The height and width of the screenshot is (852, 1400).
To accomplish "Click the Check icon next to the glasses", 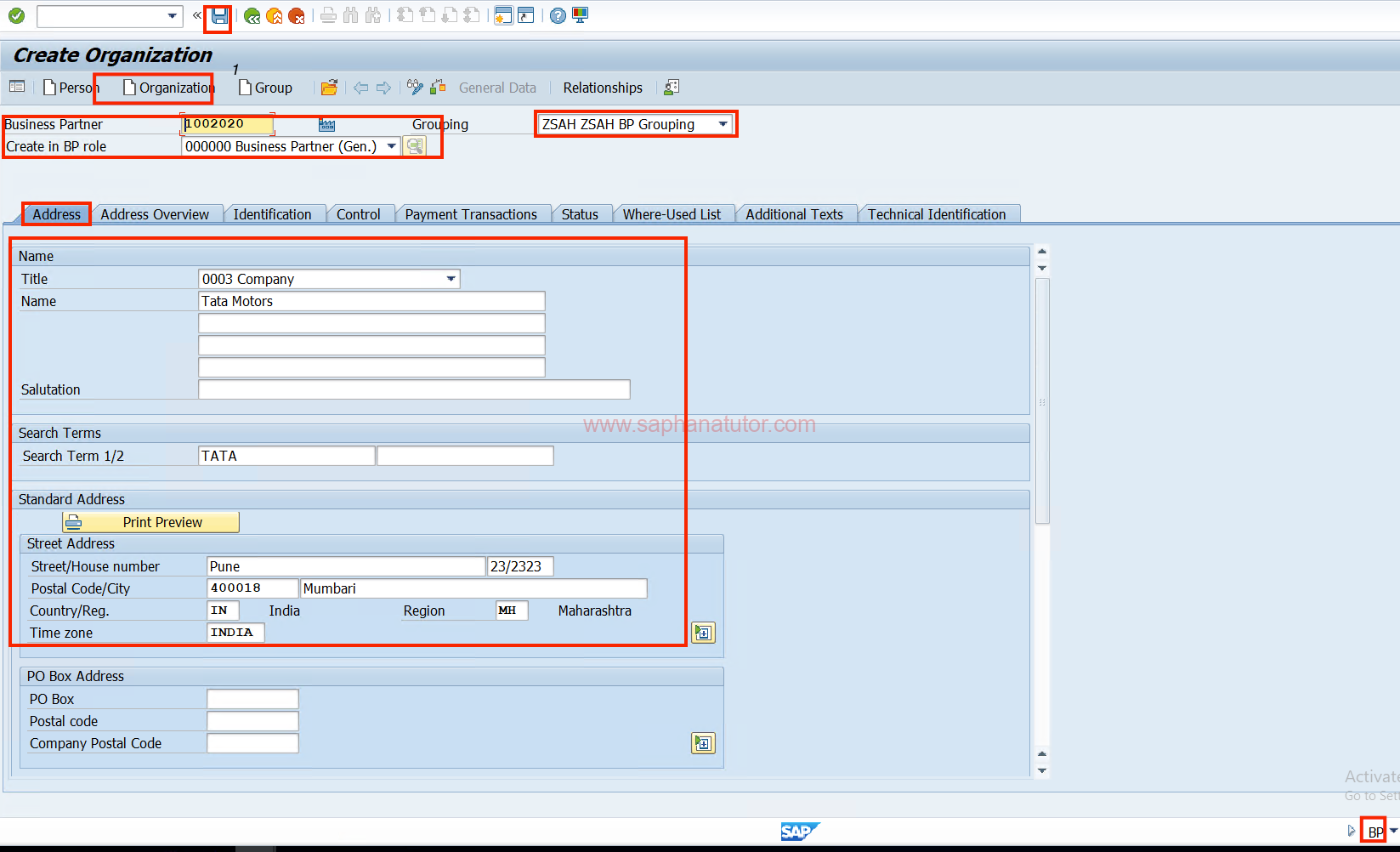I will tap(438, 87).
